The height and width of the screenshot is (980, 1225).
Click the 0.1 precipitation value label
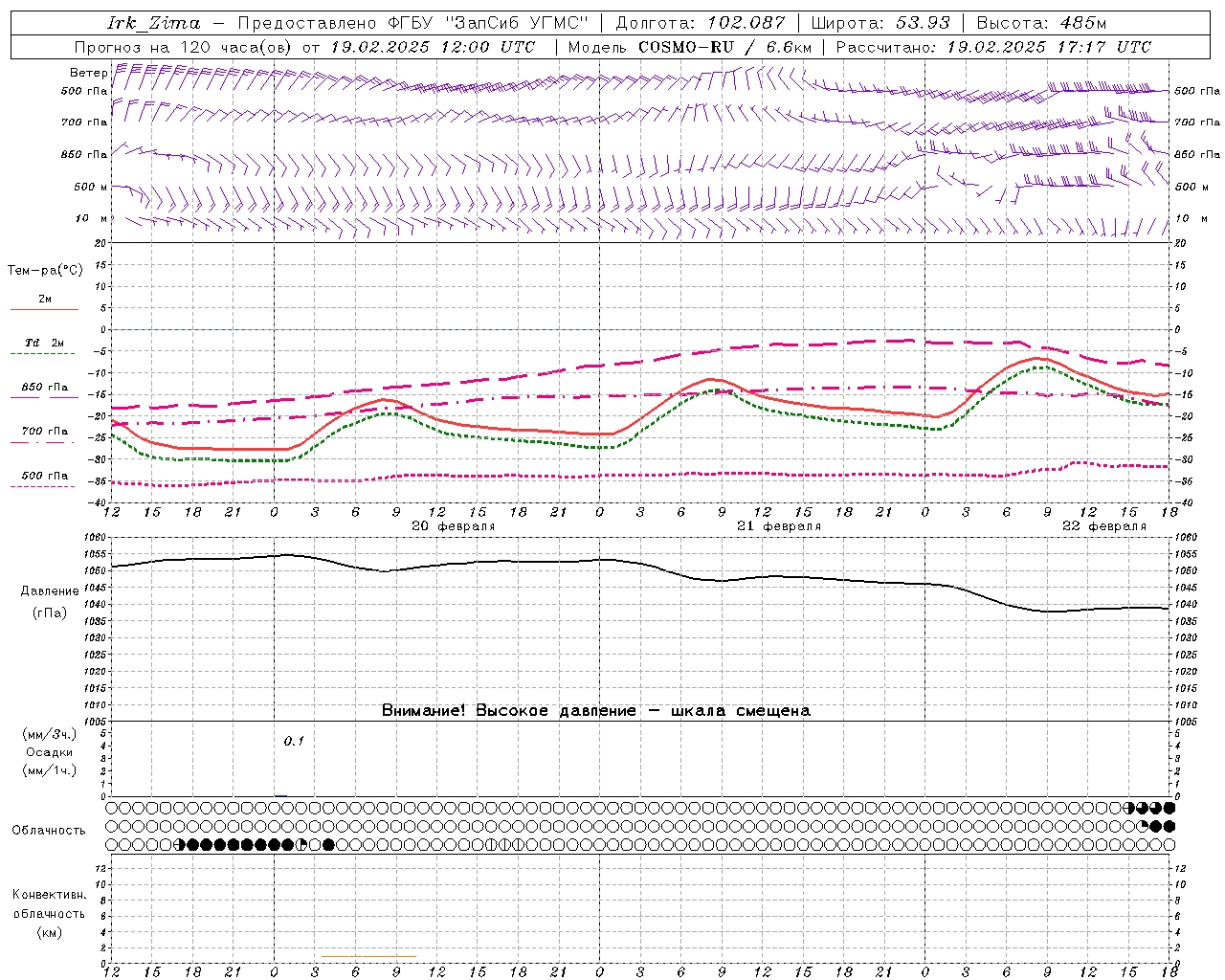294,741
